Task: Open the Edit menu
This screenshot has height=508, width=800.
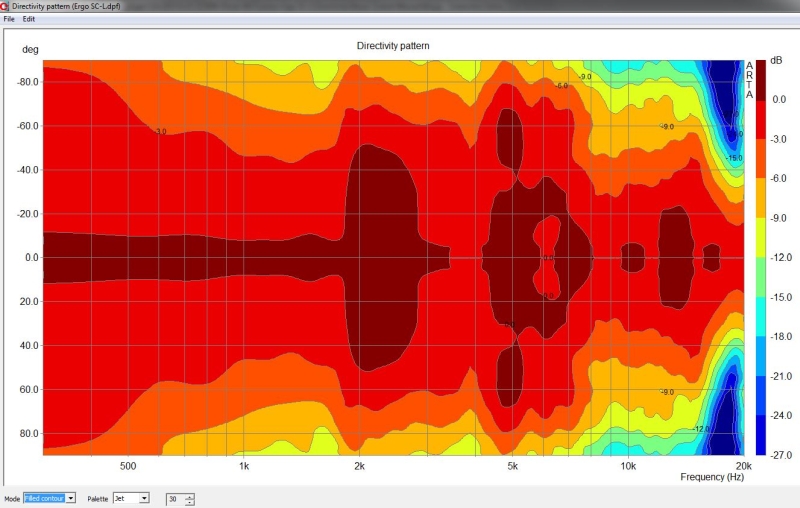Action: click(29, 19)
